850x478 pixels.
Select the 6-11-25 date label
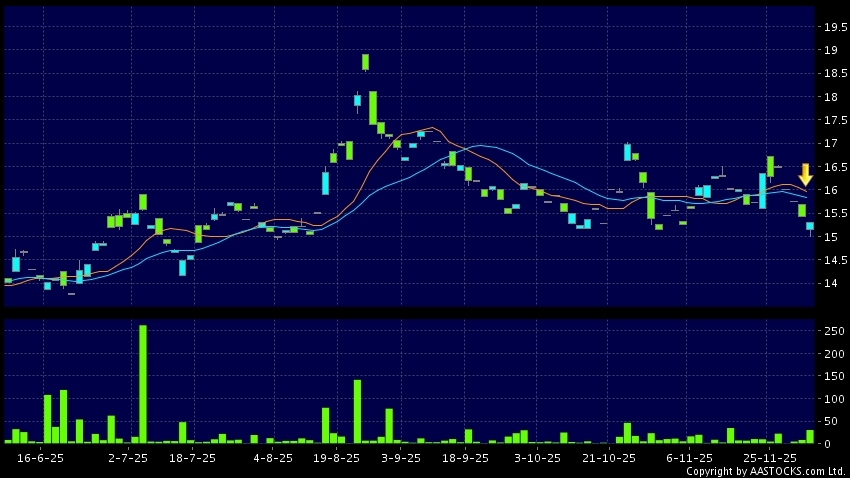[689, 457]
